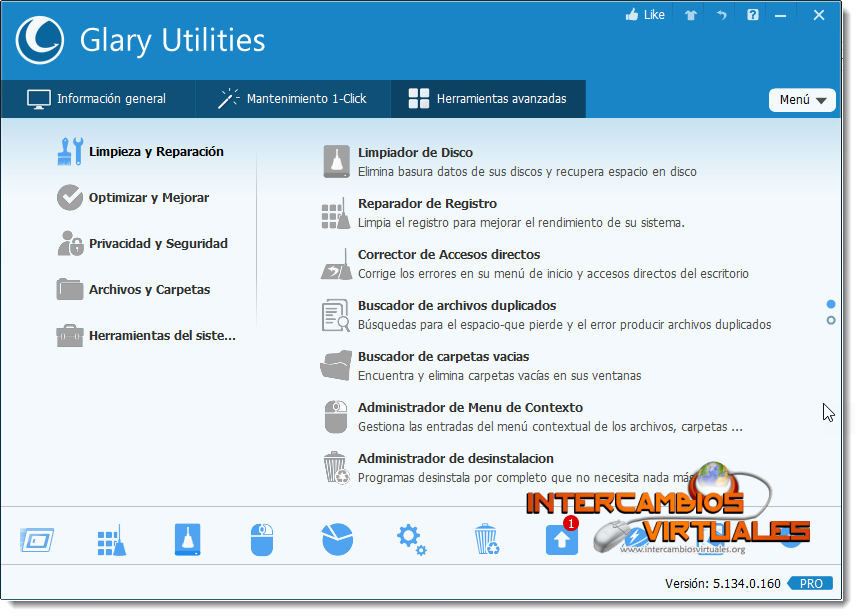Open the mouse context menu dock icon

pyautogui.click(x=262, y=540)
